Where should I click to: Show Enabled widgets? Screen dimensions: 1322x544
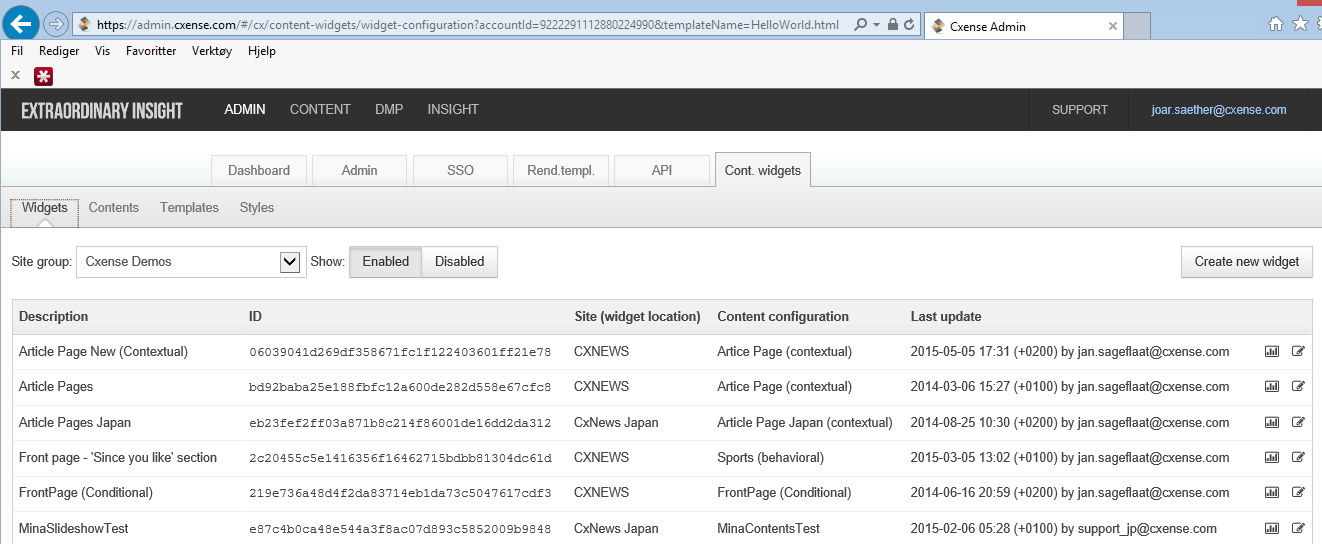tap(386, 261)
